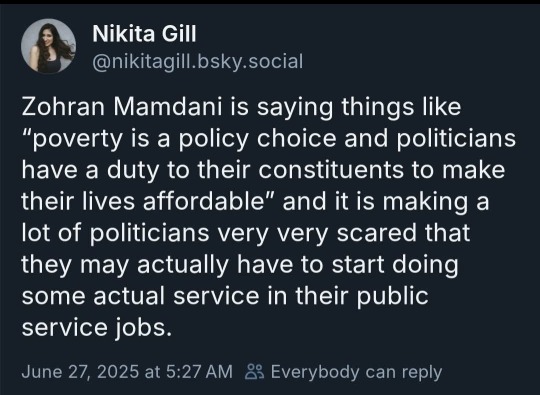Open the @nikitagill.bsky.social handle
Image resolution: width=540 pixels, height=395 pixels.
click(x=198, y=62)
